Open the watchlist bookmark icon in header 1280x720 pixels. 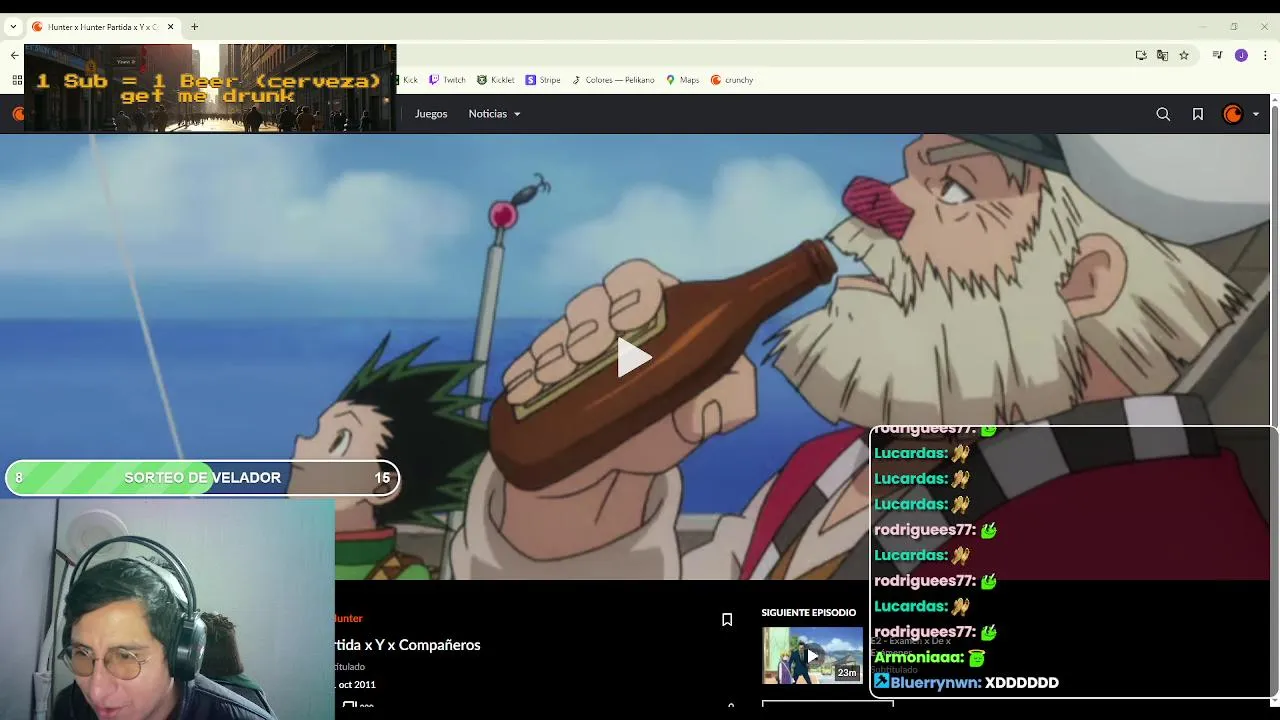point(1198,114)
